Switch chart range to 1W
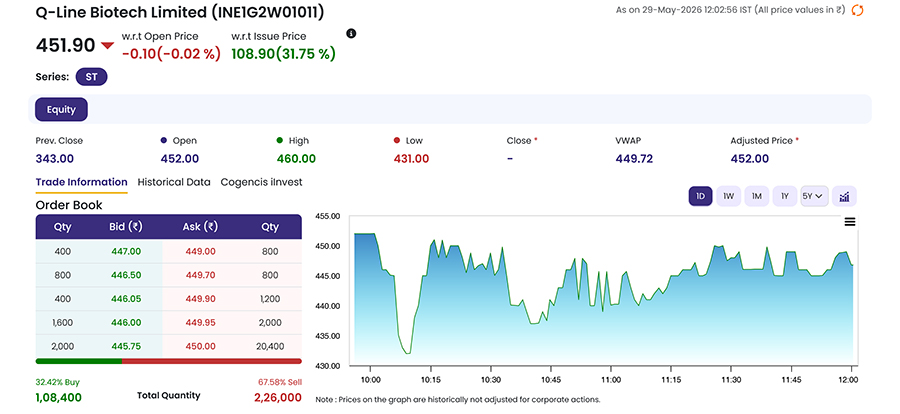The image size is (900, 414). [728, 196]
